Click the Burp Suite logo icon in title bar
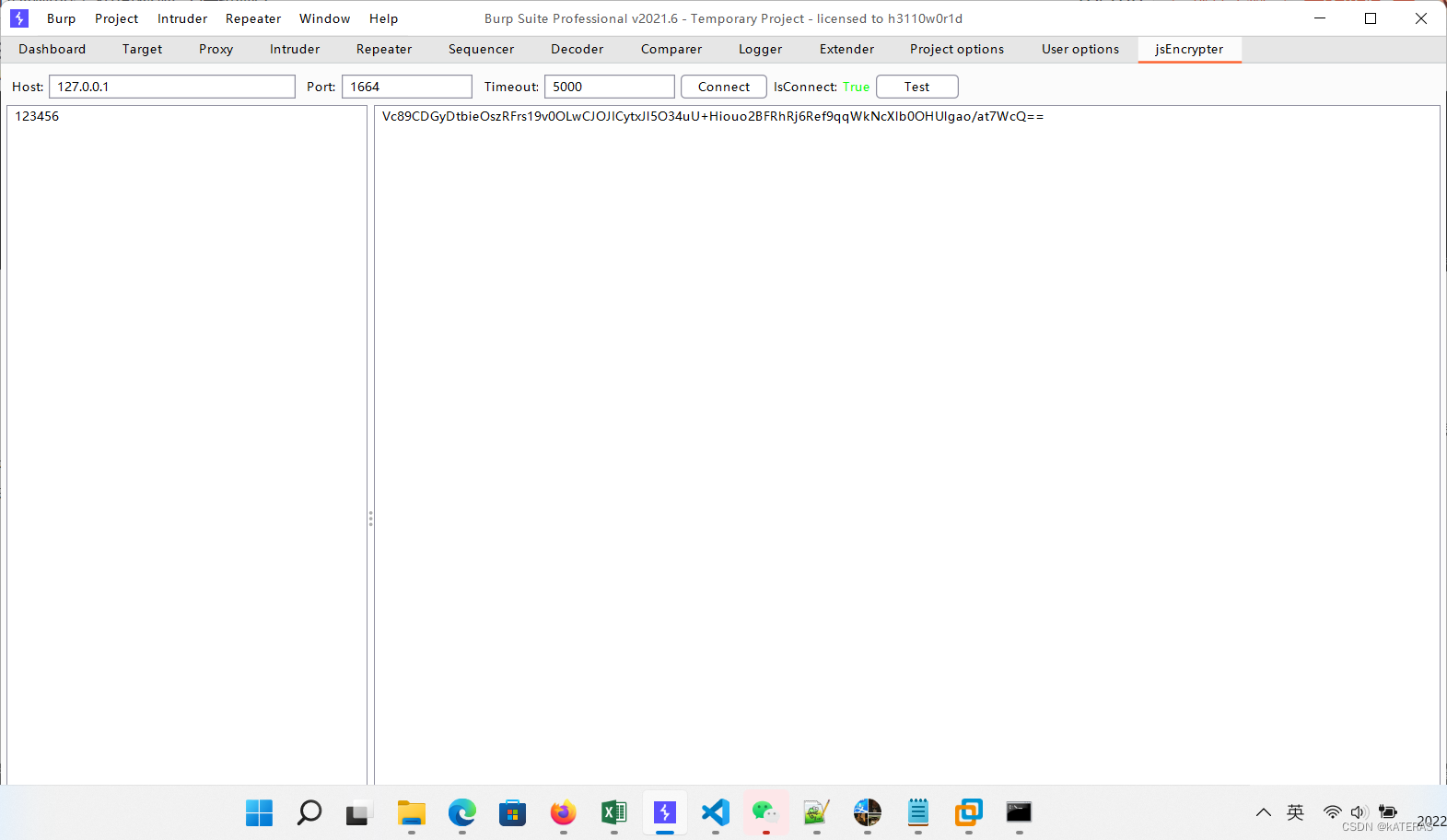The image size is (1447, 840). (19, 18)
